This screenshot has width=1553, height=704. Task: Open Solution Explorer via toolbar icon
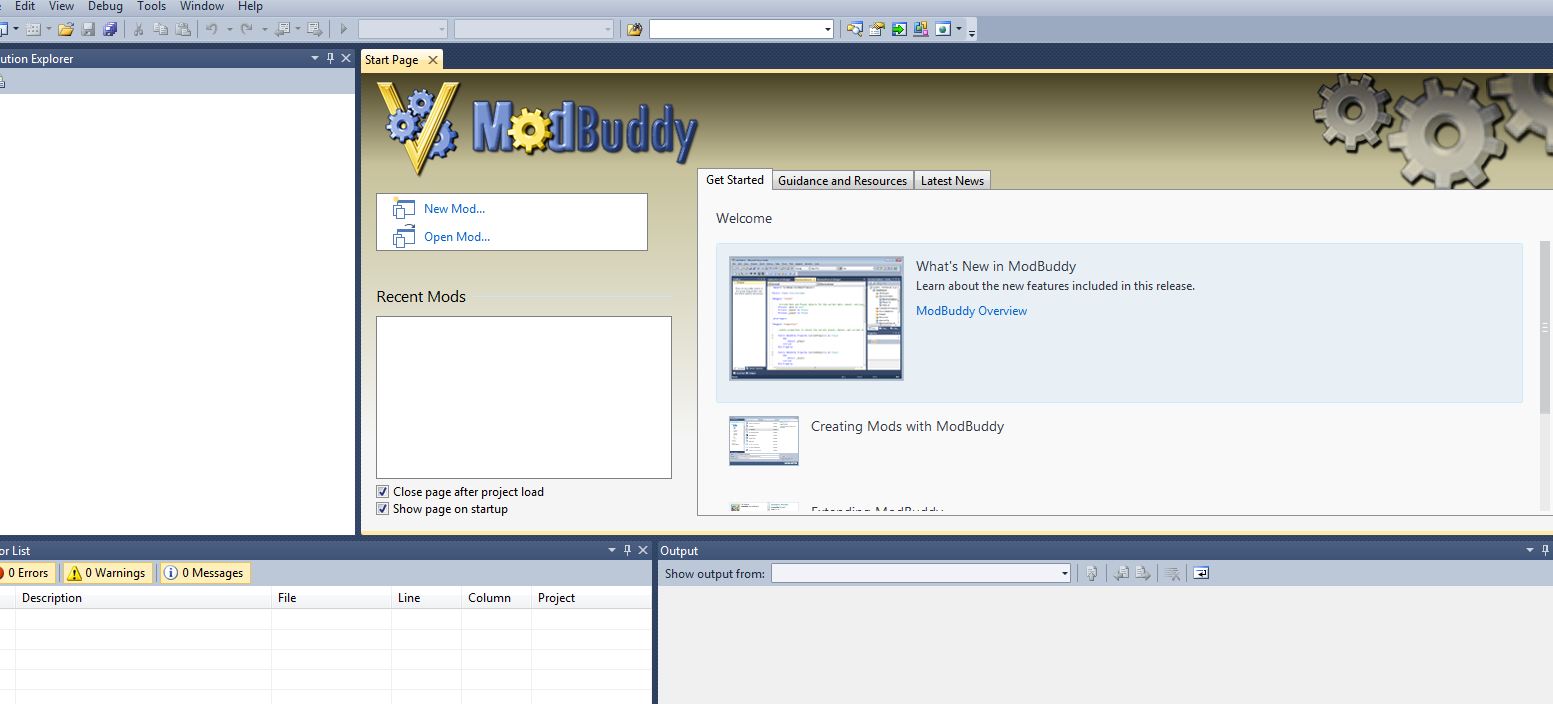click(x=855, y=29)
